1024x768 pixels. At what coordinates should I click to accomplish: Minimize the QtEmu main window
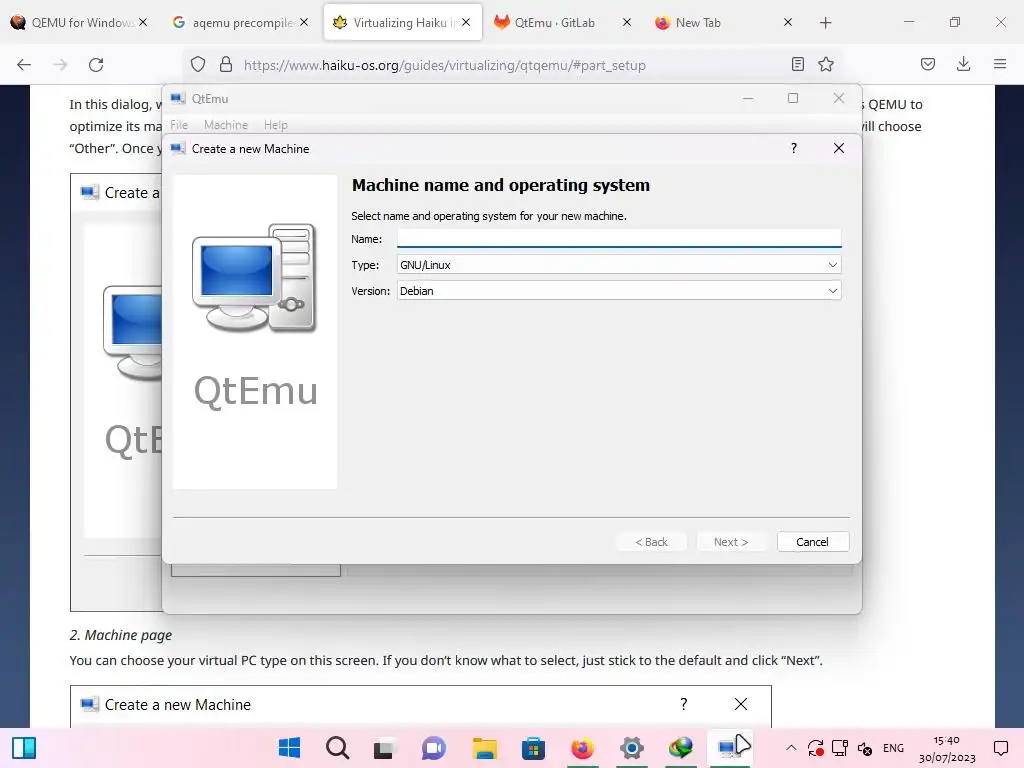748,98
